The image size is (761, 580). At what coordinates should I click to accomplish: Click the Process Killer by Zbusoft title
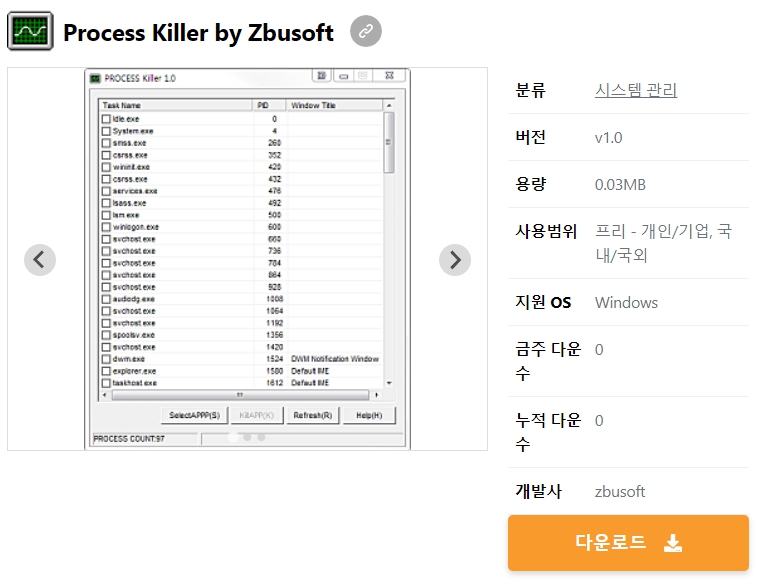tap(198, 33)
